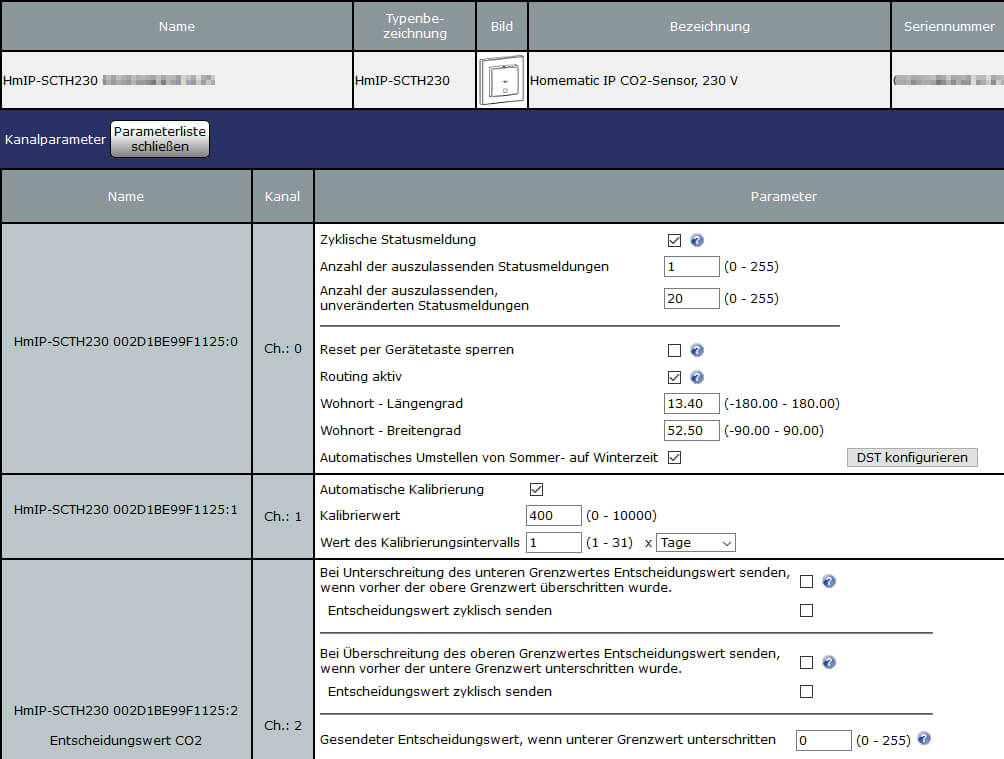Click Kalibrierwert field showing 400

pyautogui.click(x=553, y=516)
